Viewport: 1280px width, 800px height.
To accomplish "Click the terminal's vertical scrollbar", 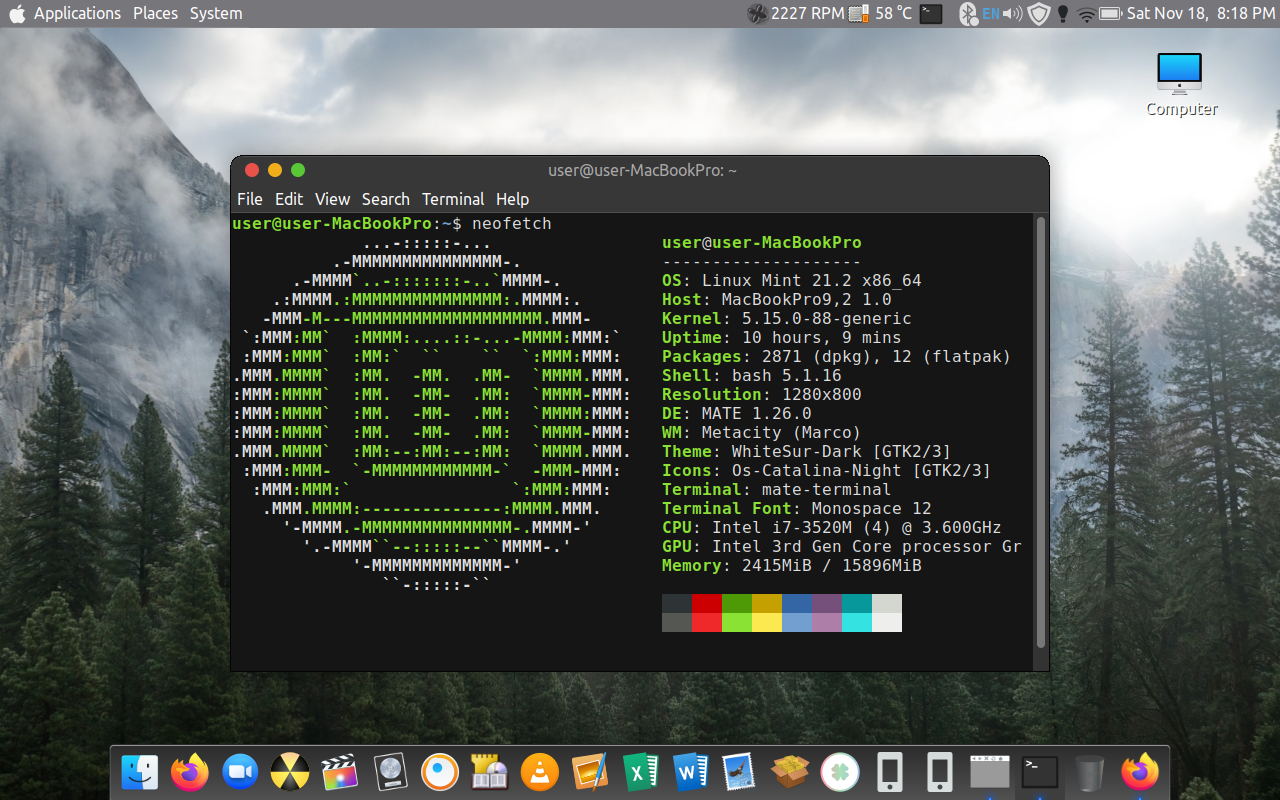I will click(x=1040, y=432).
